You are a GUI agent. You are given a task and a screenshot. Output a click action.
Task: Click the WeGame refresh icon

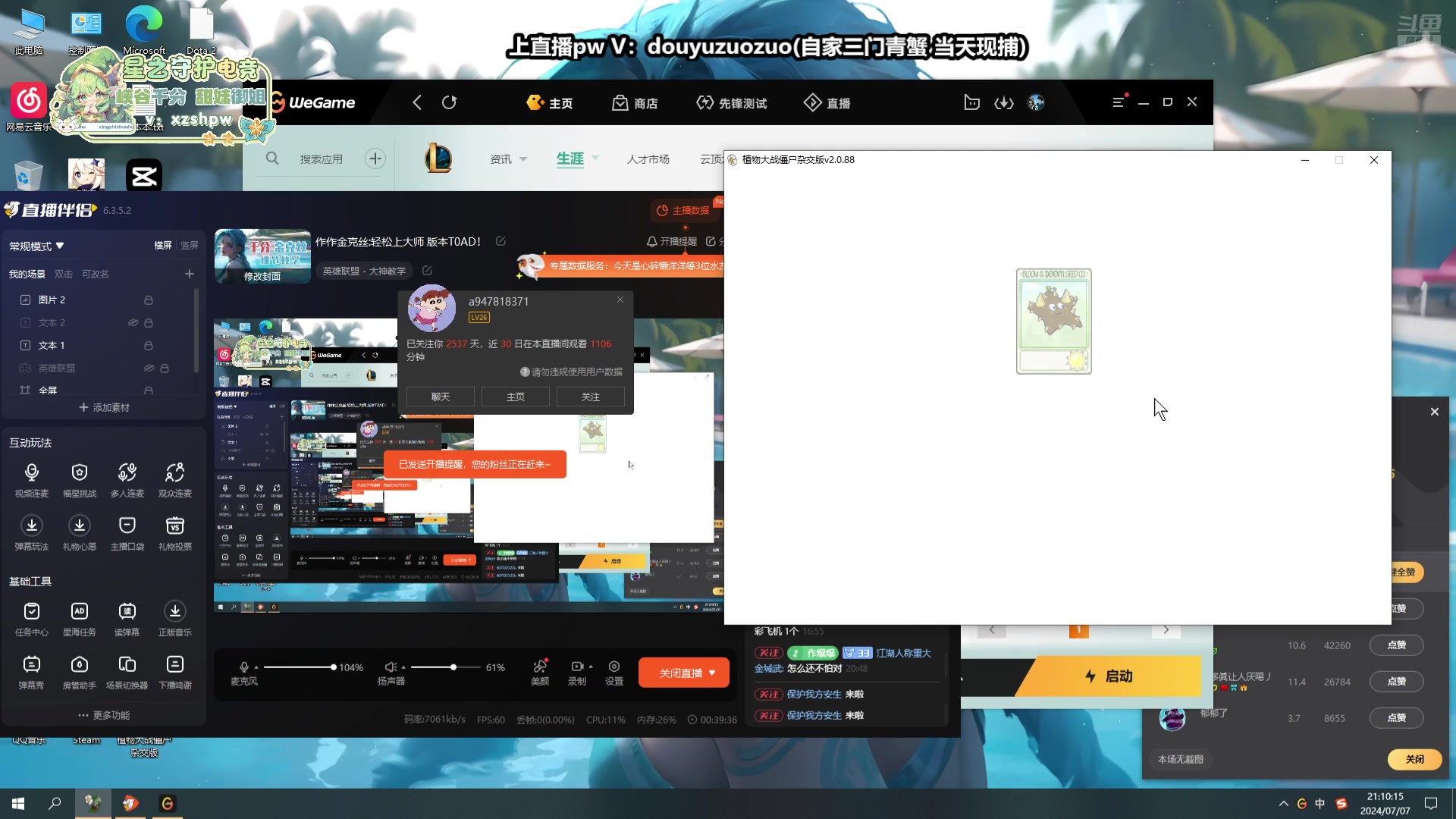(449, 102)
